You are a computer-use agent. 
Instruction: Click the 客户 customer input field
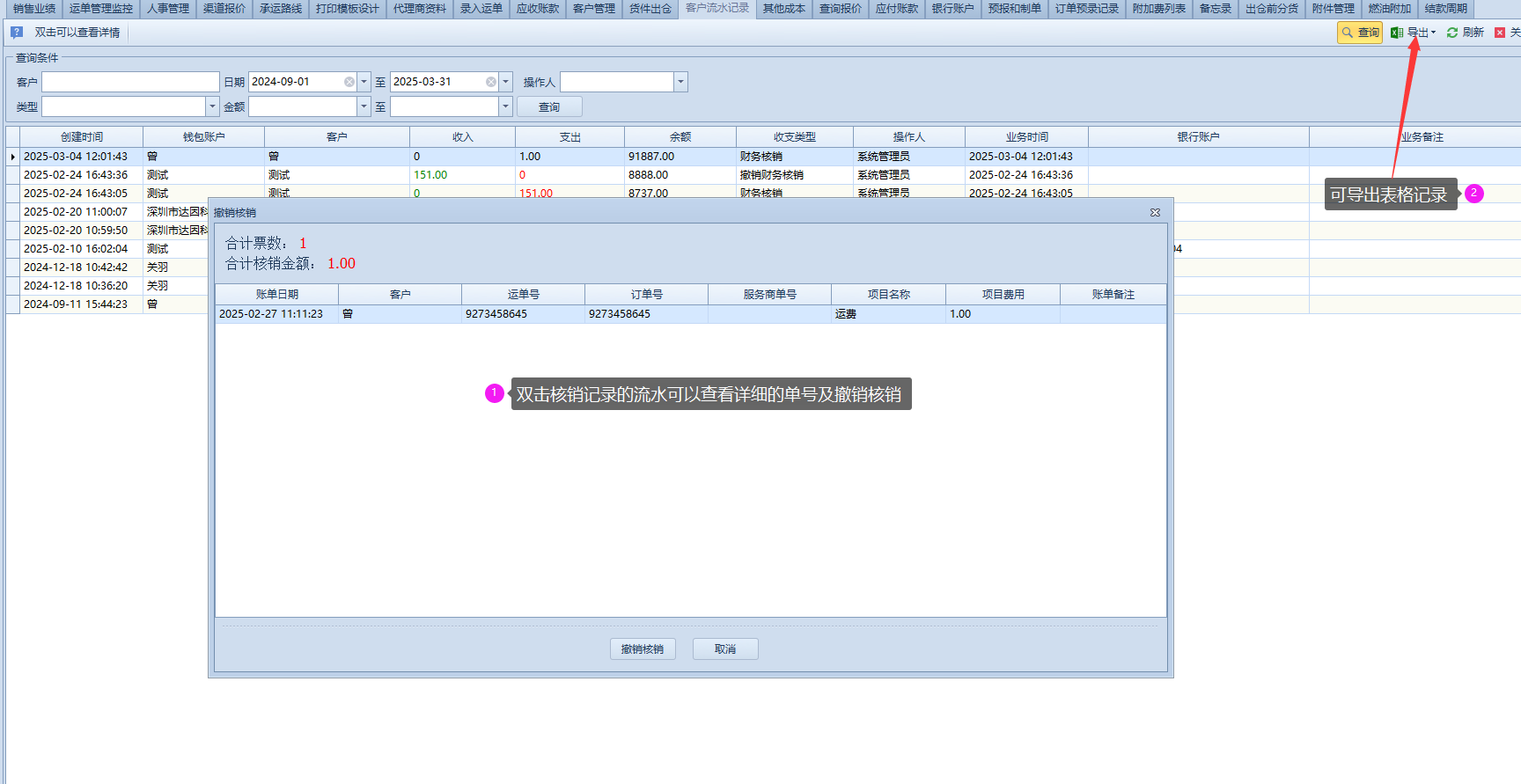click(x=130, y=82)
